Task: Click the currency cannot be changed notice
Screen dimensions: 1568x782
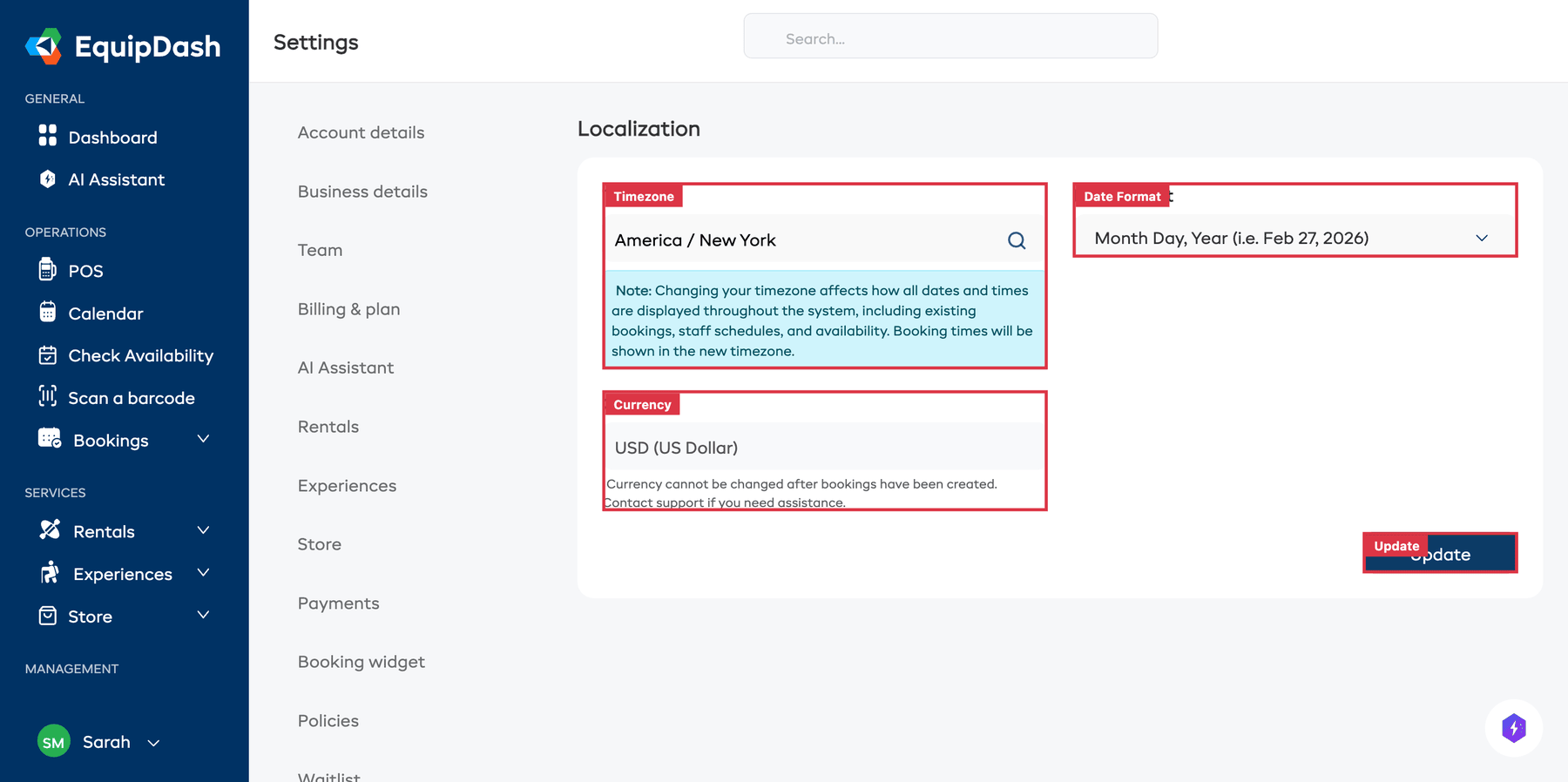Action: click(x=801, y=493)
